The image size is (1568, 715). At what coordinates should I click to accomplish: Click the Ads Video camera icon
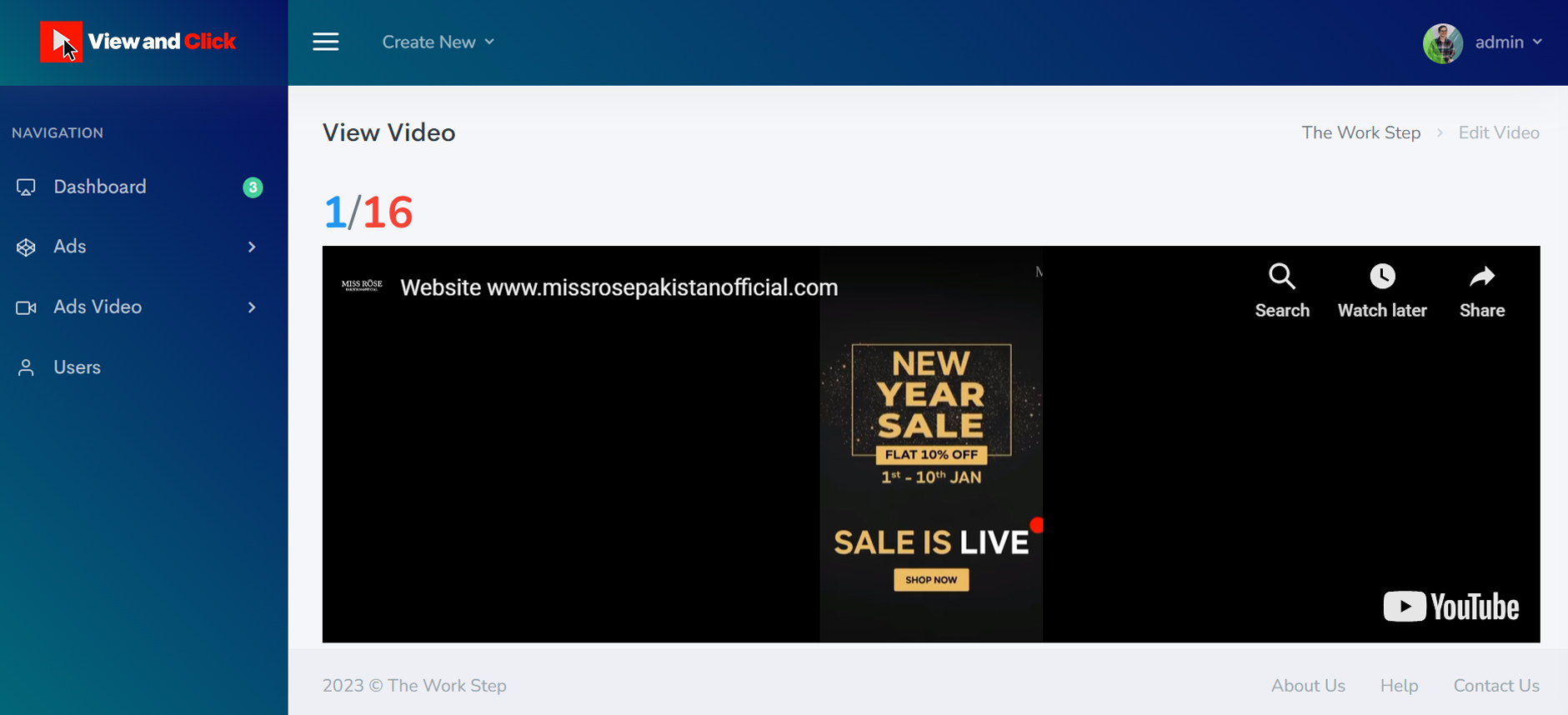[x=26, y=307]
